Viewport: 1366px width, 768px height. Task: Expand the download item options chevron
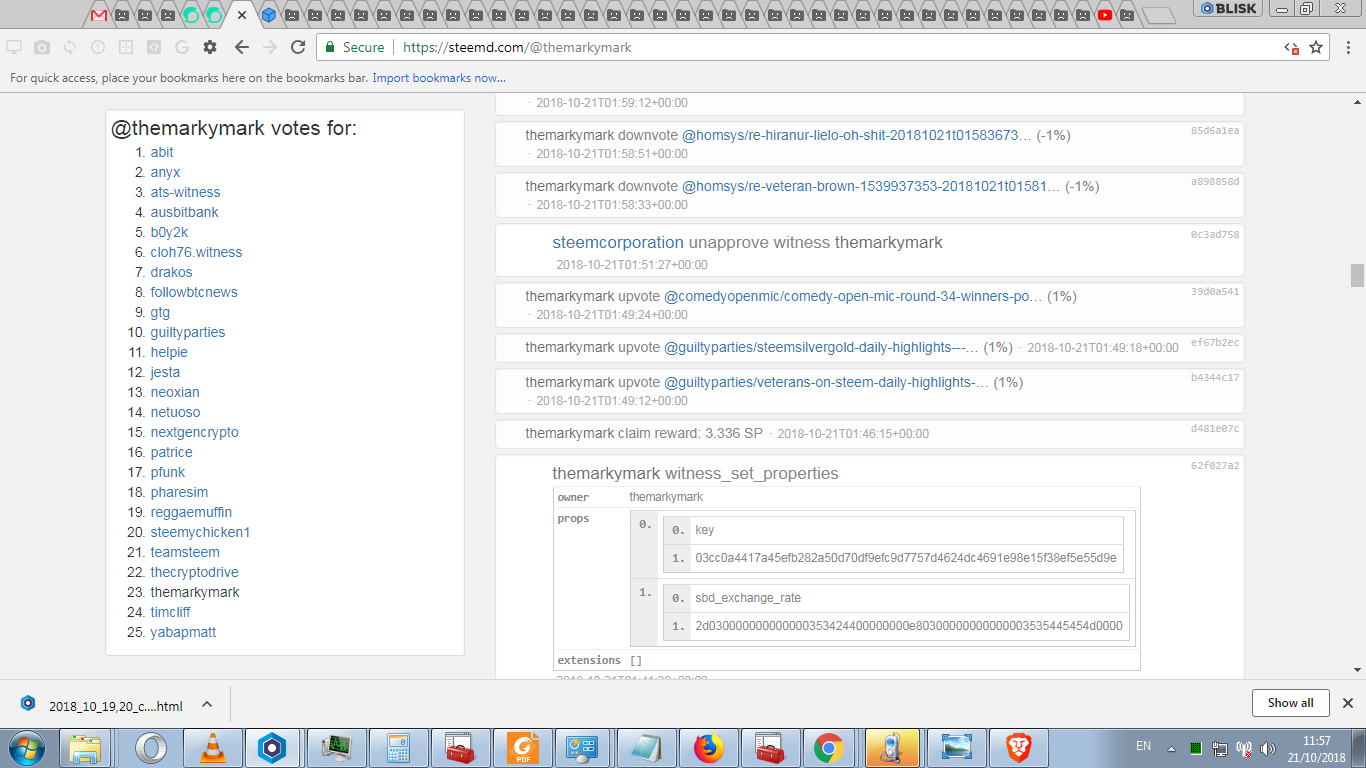click(x=207, y=704)
